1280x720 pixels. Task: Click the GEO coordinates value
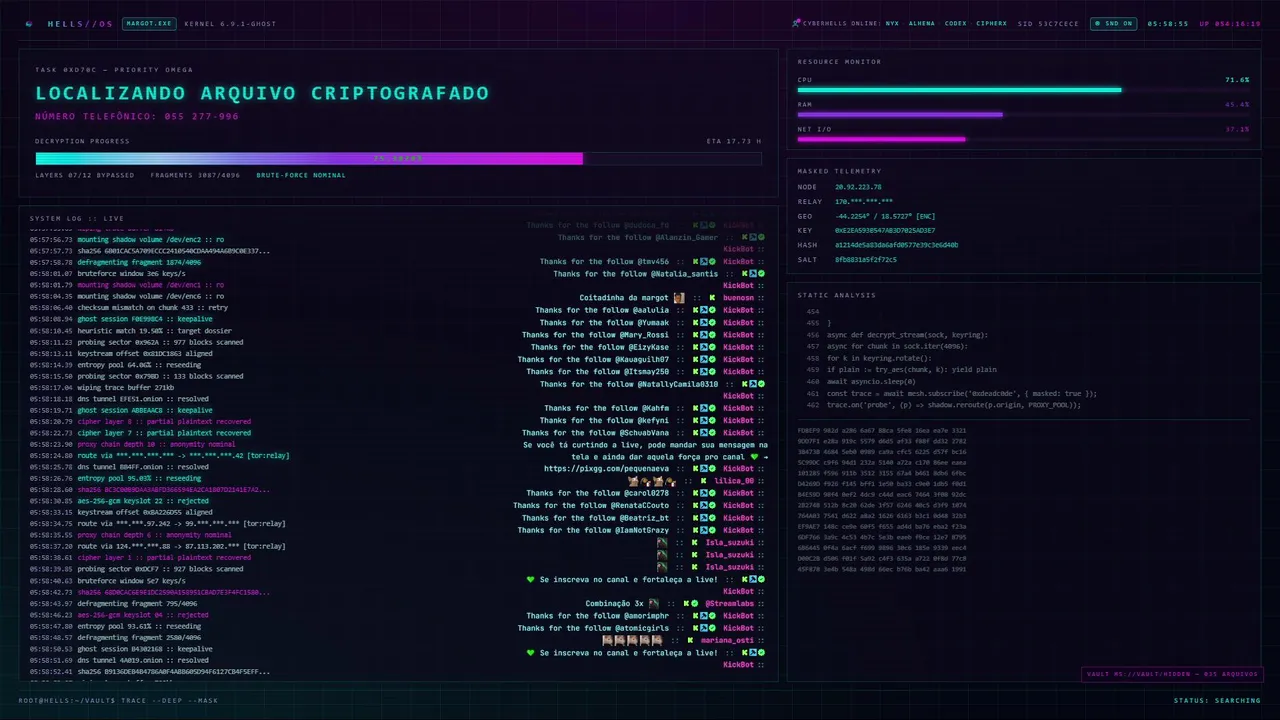(886, 216)
